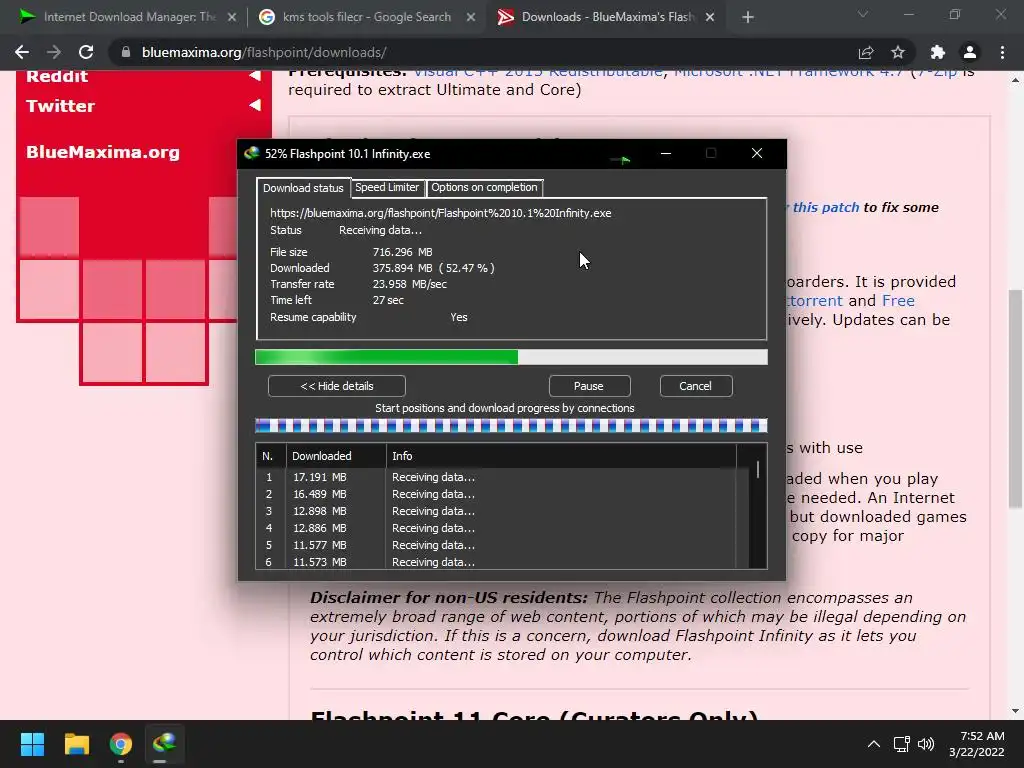Screen dimensions: 1024x768
Task: Close the IDM download dialog
Action: pyautogui.click(x=757, y=153)
